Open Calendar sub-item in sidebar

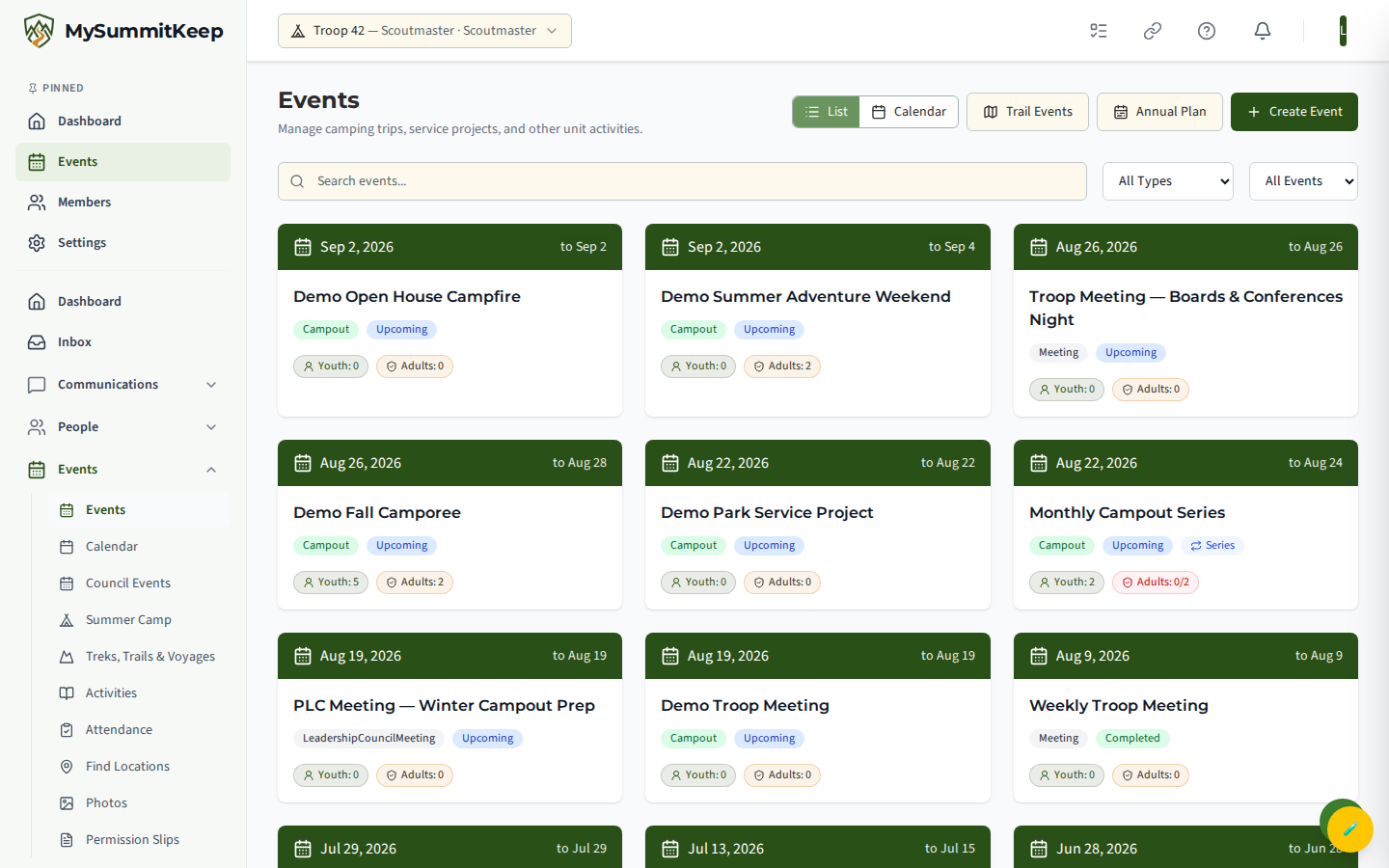[x=139, y=547]
